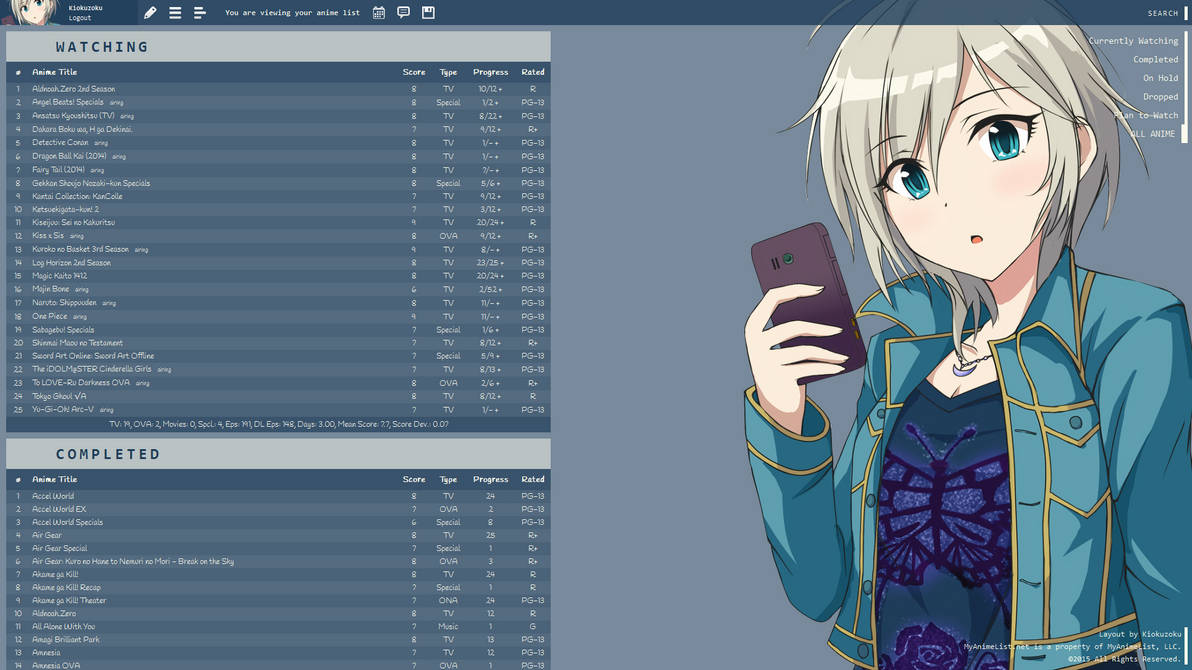Open Fairy Tail (2014) entry

pos(59,170)
